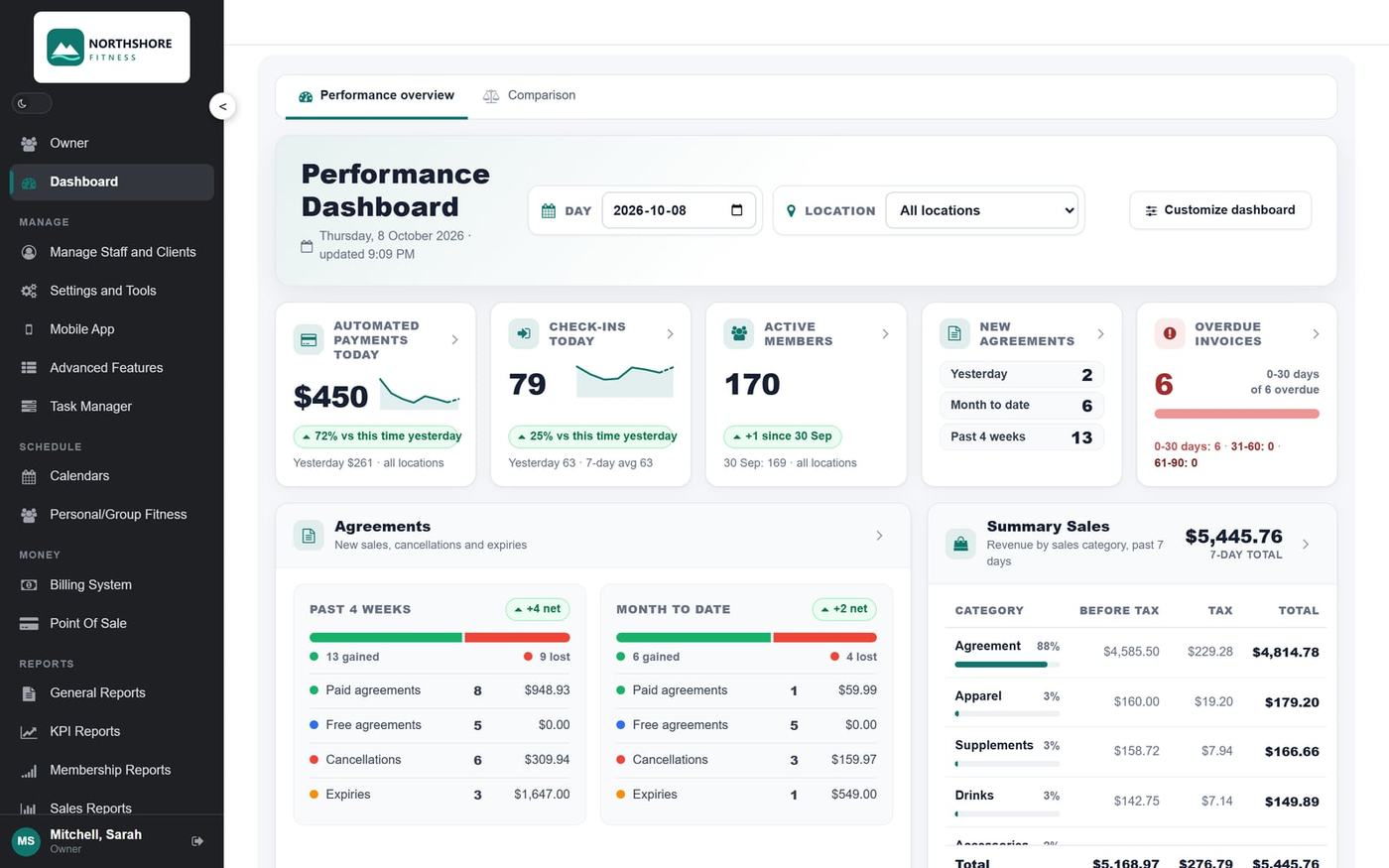The width and height of the screenshot is (1389, 868).
Task: Click the Yesterday new agreements row
Action: pyautogui.click(x=1021, y=374)
